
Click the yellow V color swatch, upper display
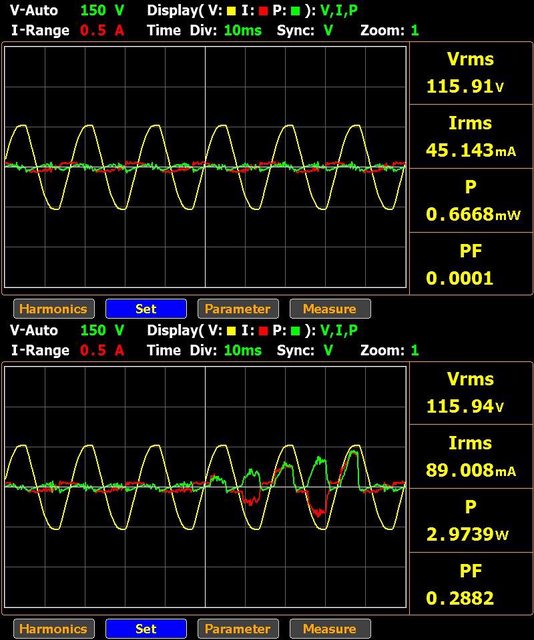pos(231,11)
